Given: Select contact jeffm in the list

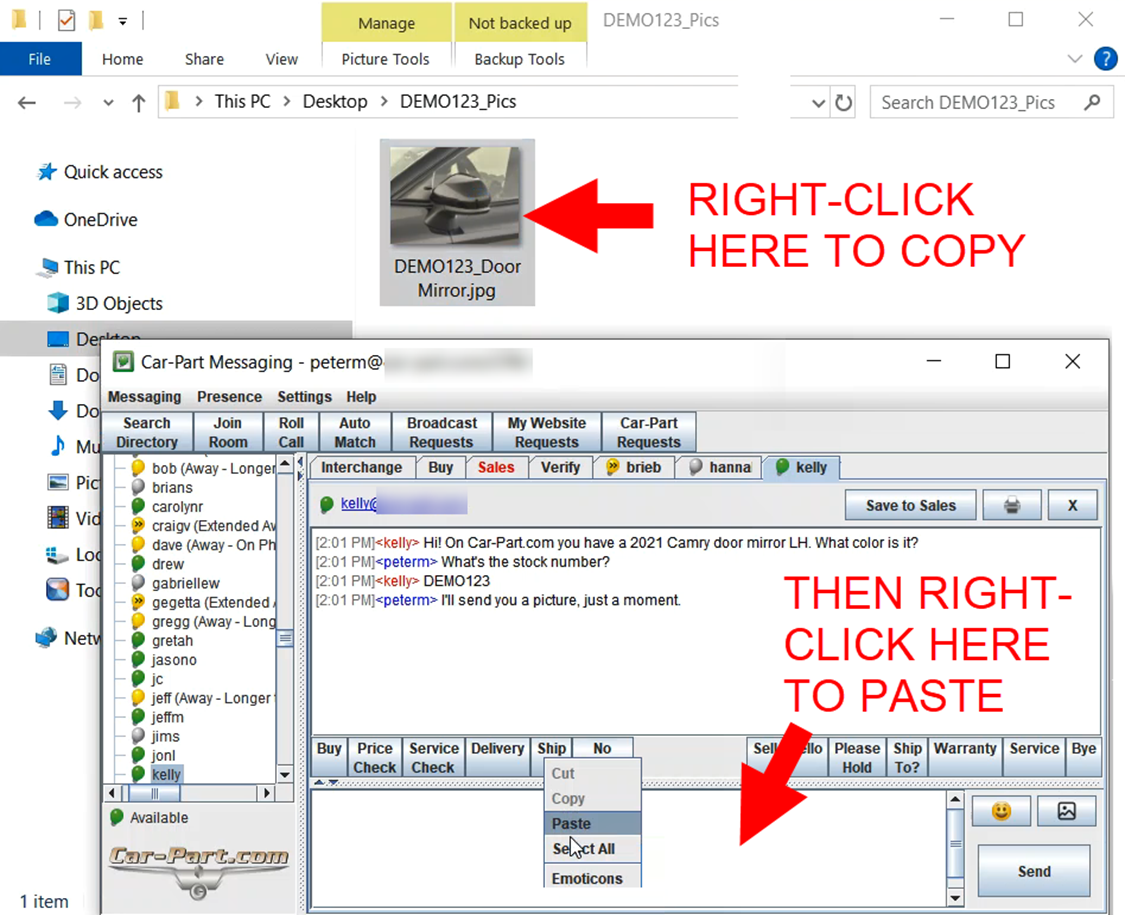Looking at the screenshot, I should (168, 717).
